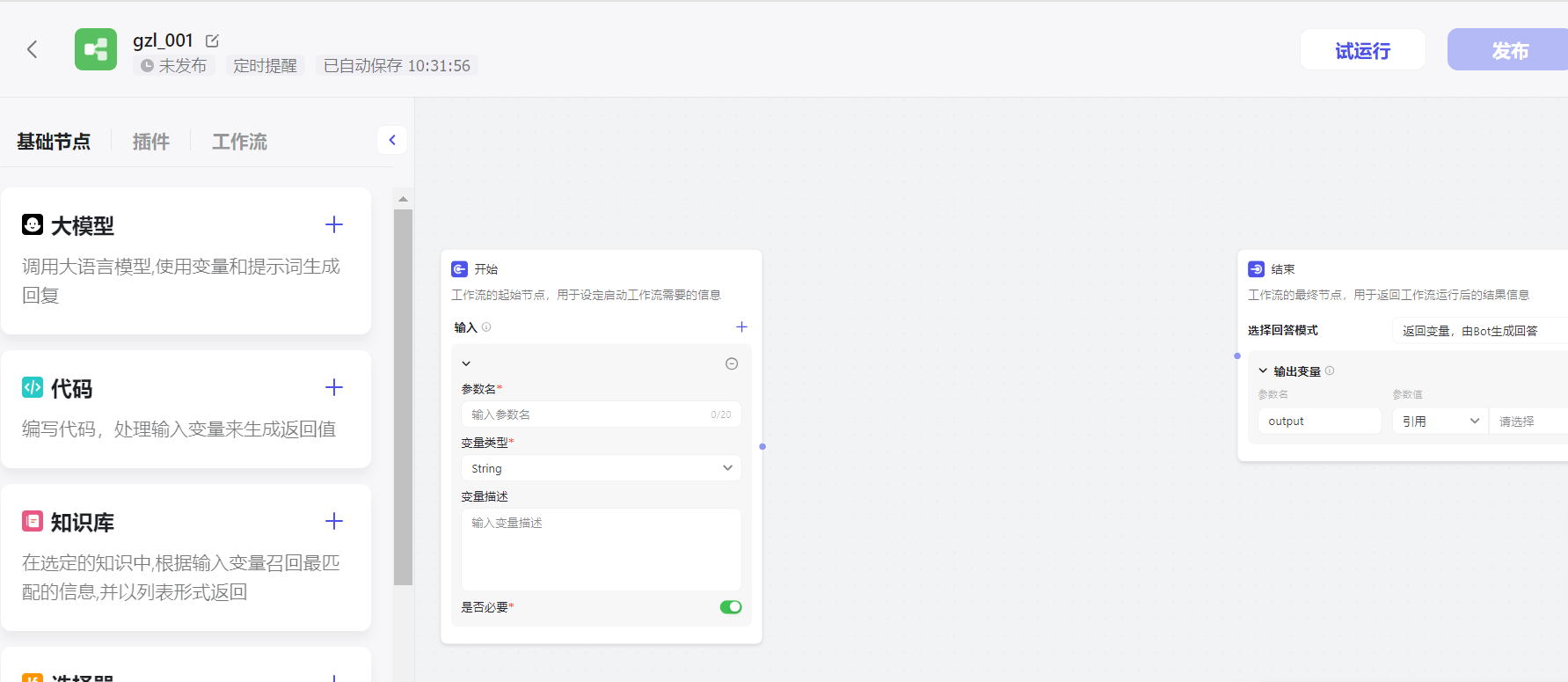Click the info icon next to 输入

[x=486, y=327]
